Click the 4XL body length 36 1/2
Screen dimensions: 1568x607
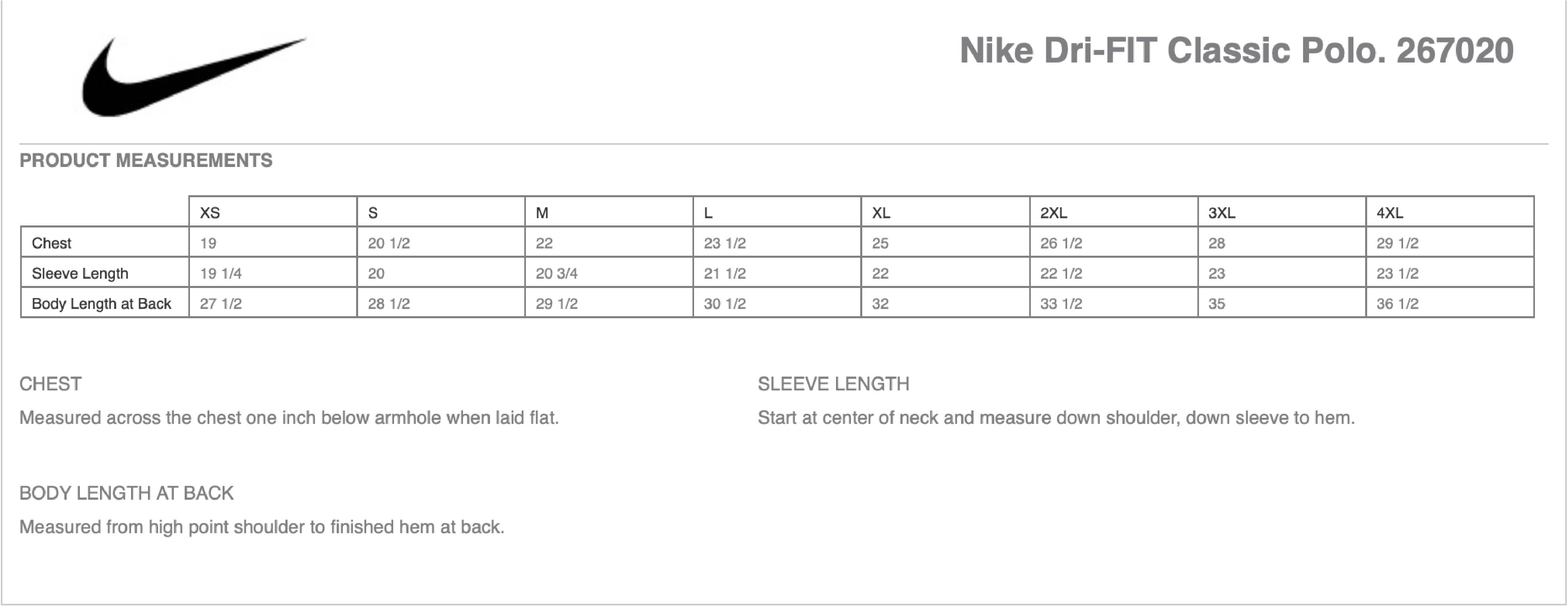pyautogui.click(x=1397, y=304)
